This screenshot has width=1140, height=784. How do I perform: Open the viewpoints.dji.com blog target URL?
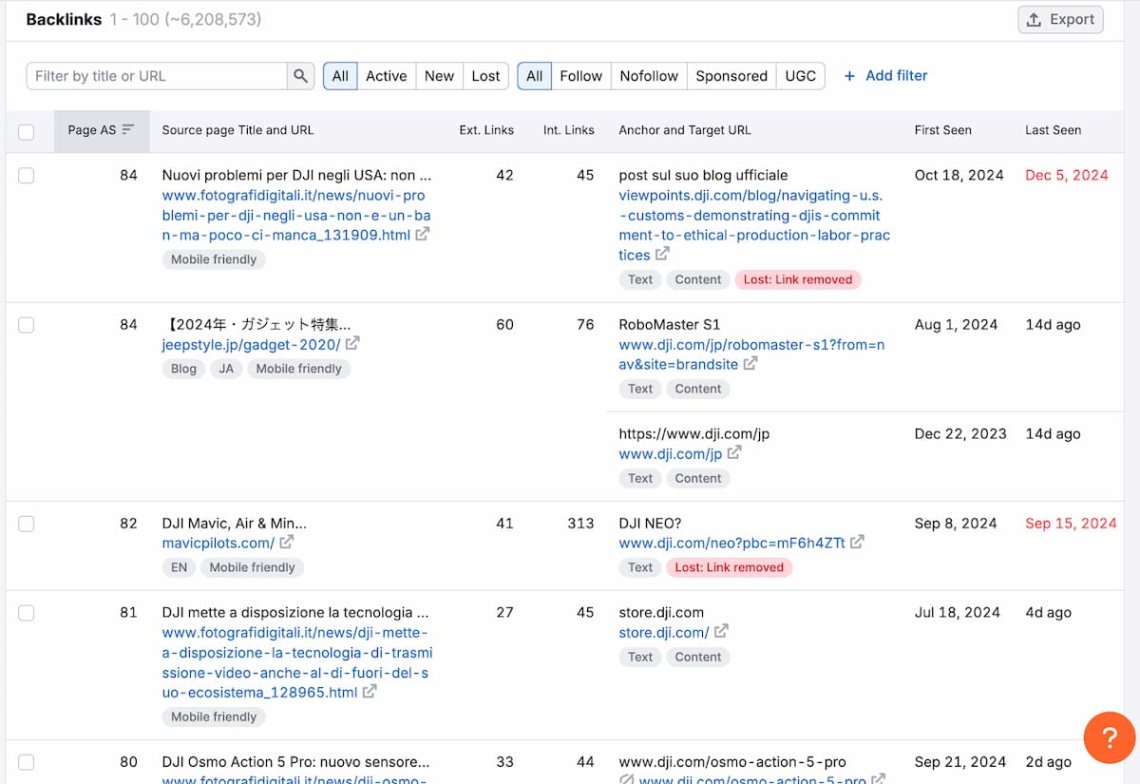click(754, 225)
